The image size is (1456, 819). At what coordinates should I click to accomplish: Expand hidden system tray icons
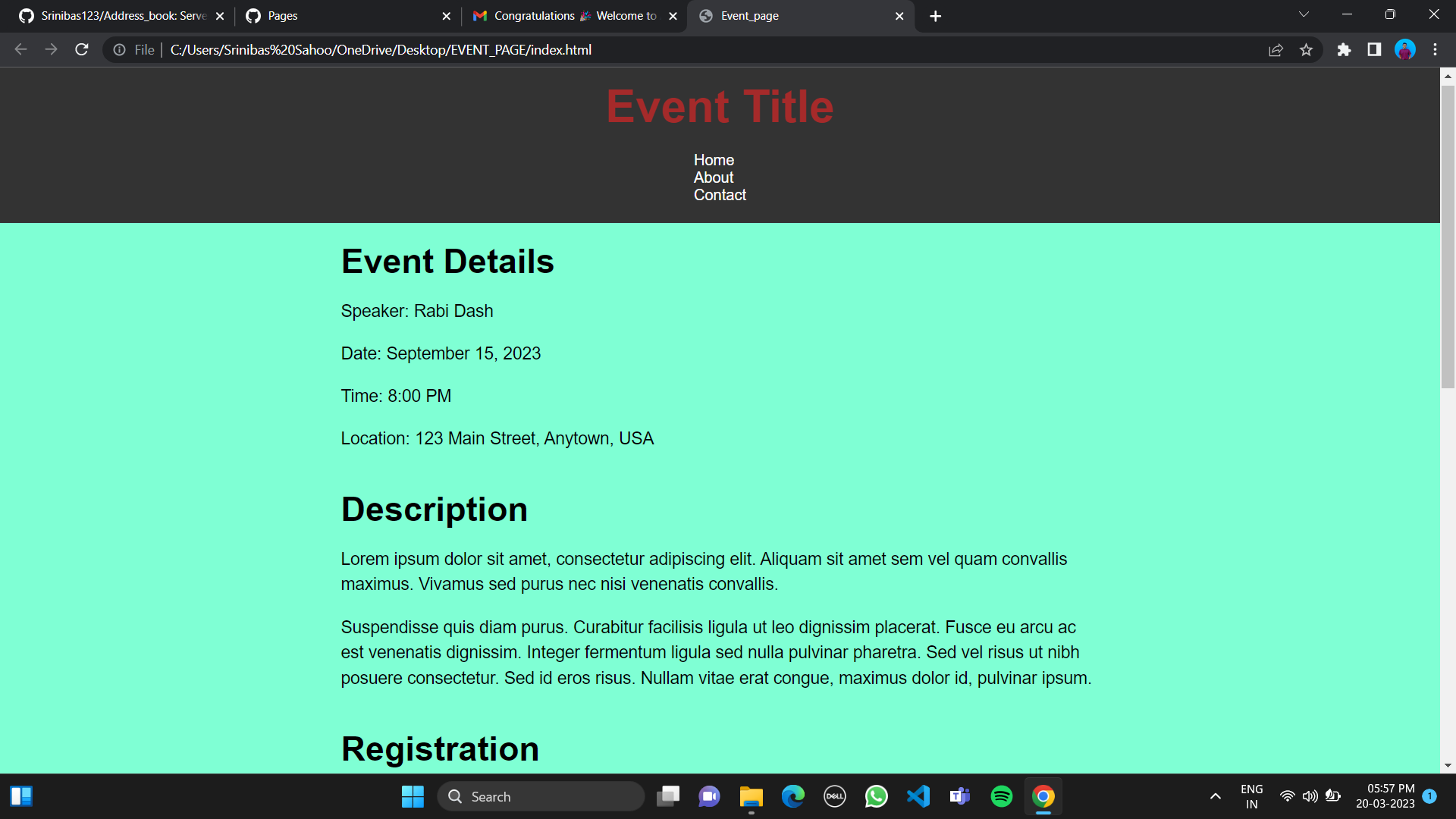tap(1214, 796)
